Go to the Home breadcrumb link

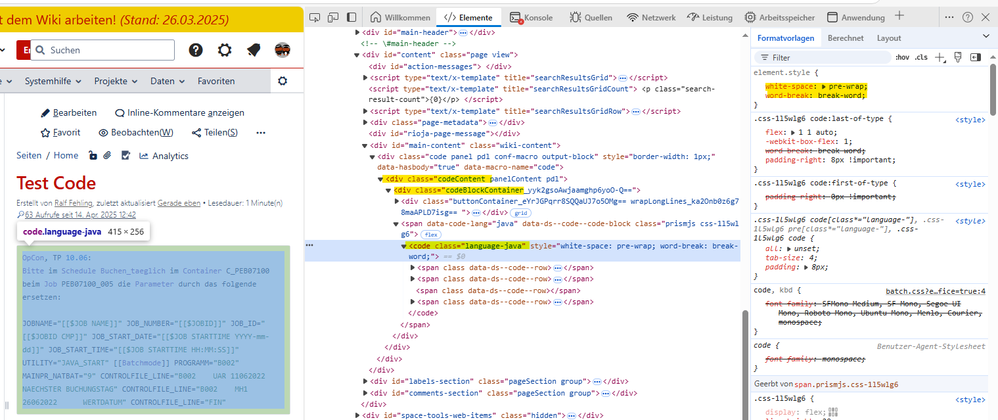pos(66,155)
